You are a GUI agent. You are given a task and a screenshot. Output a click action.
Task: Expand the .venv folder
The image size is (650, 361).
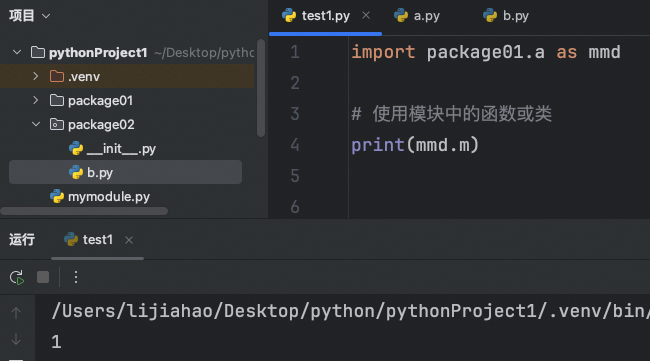(36, 76)
